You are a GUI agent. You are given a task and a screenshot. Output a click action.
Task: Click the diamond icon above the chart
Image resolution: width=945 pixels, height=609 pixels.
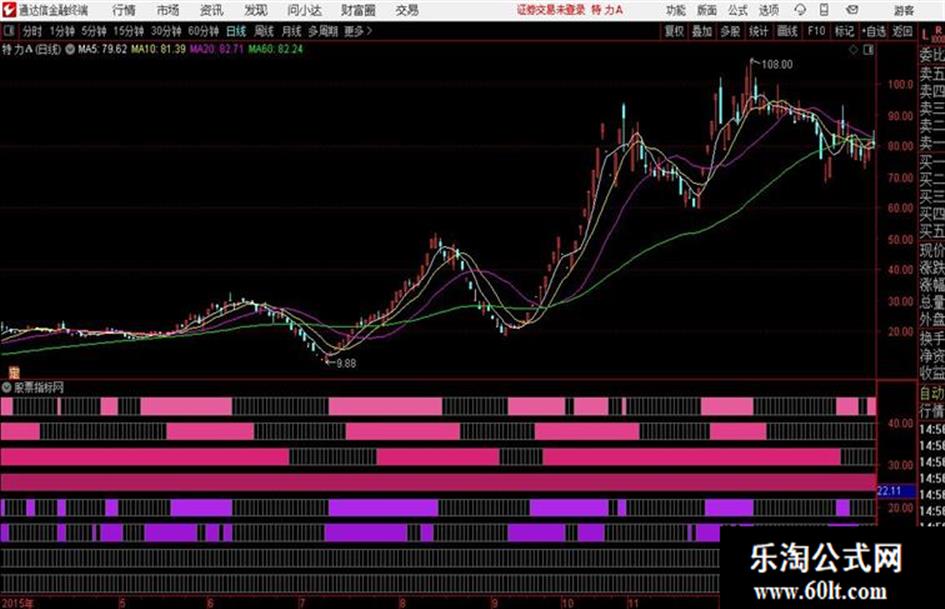point(853,50)
